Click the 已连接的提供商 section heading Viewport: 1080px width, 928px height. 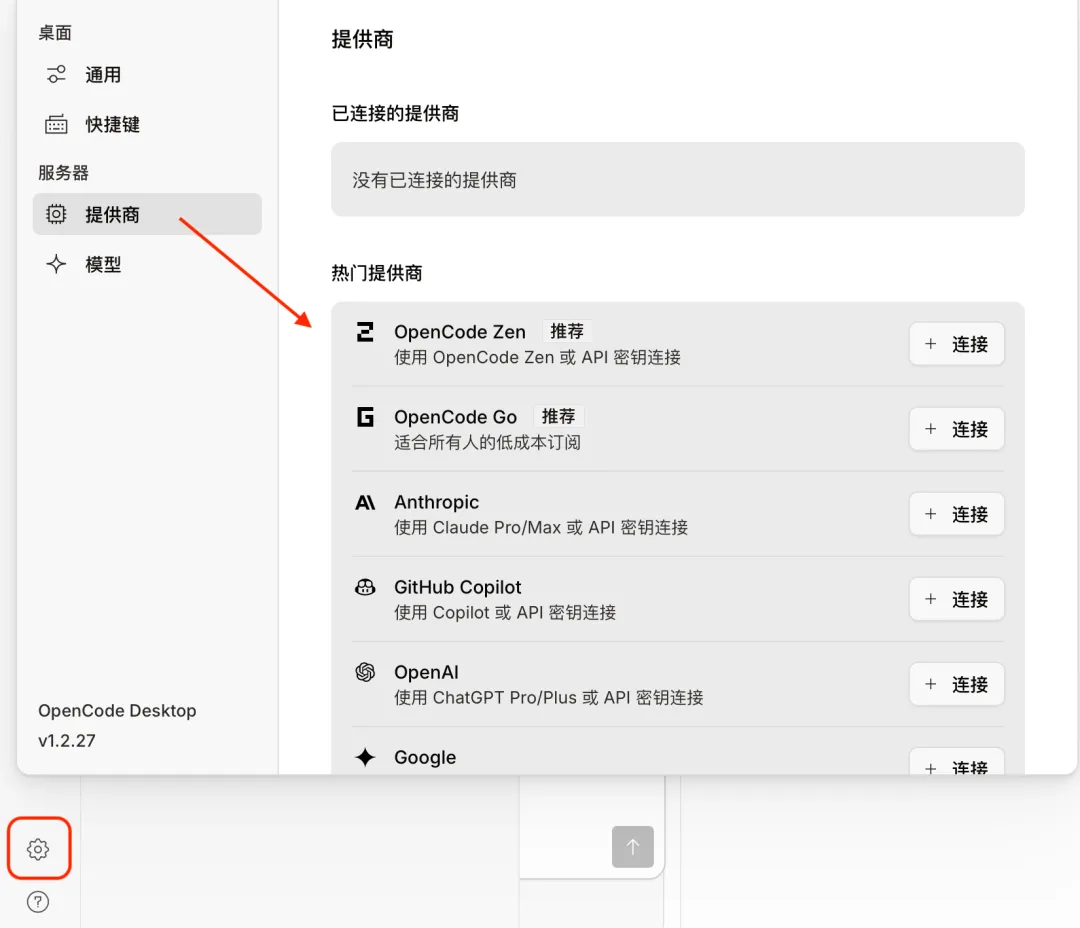click(x=395, y=113)
